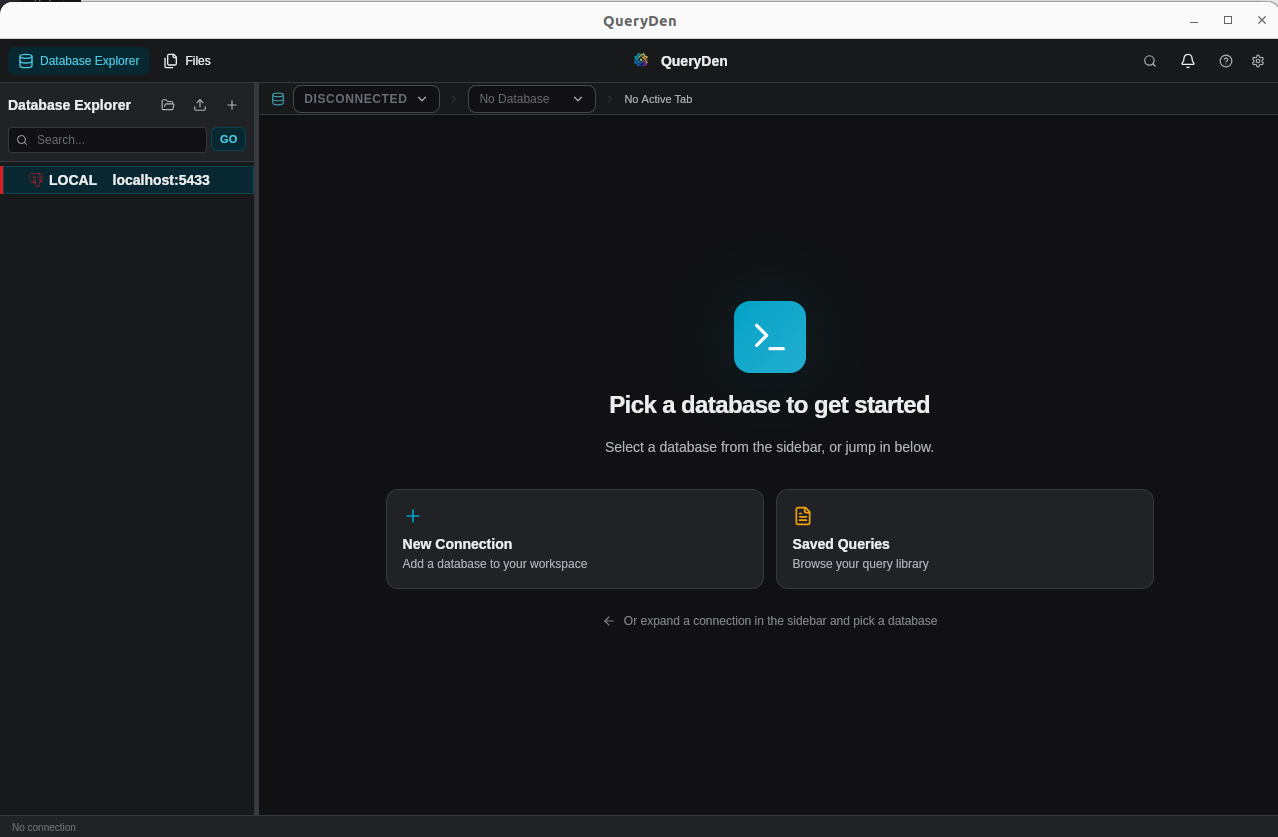Image resolution: width=1278 pixels, height=837 pixels.
Task: Click the New Connection card
Action: [575, 539]
